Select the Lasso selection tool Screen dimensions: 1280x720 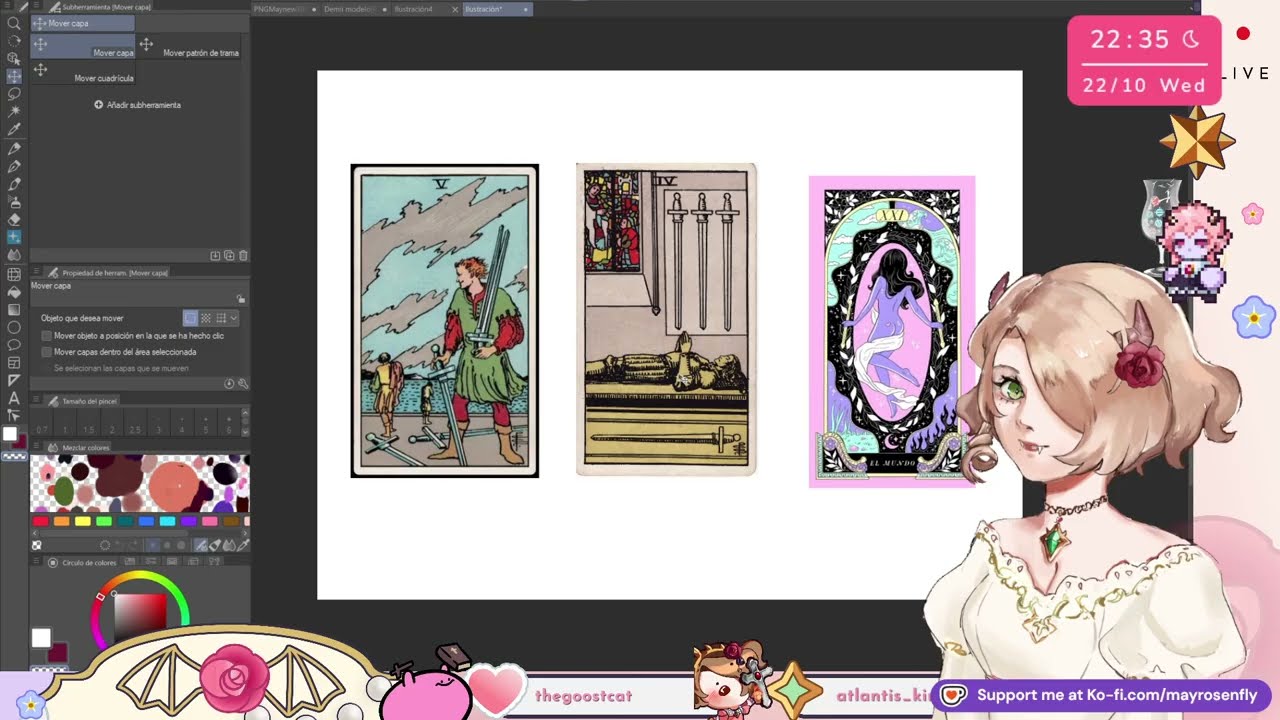click(x=14, y=94)
